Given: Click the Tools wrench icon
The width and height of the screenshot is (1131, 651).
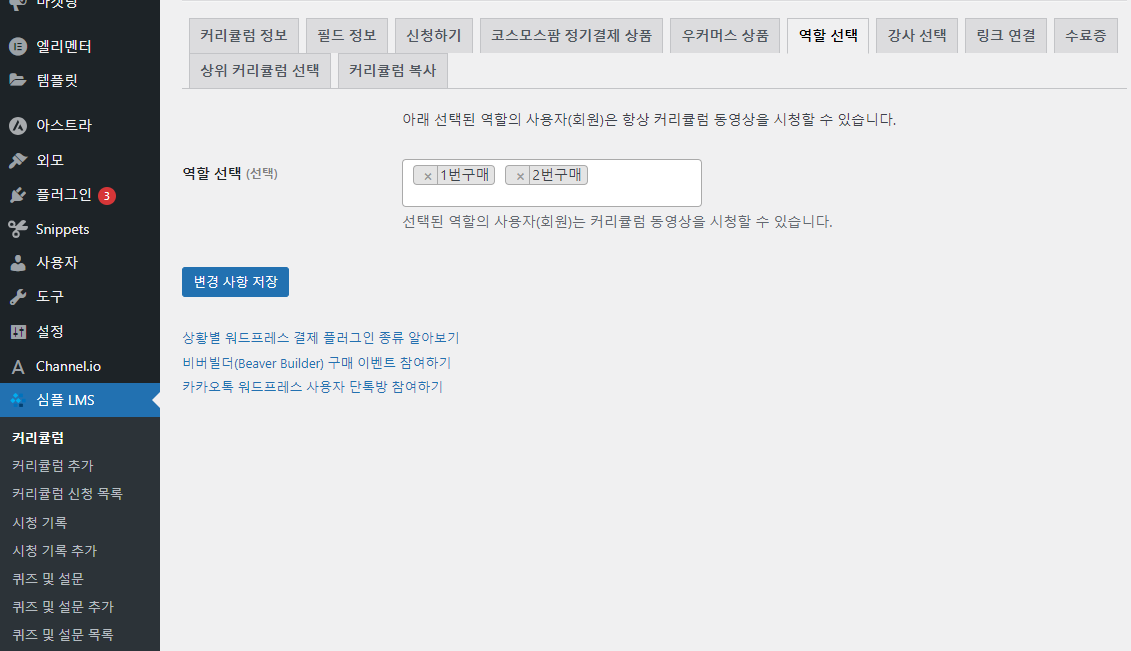Looking at the screenshot, I should 18,296.
